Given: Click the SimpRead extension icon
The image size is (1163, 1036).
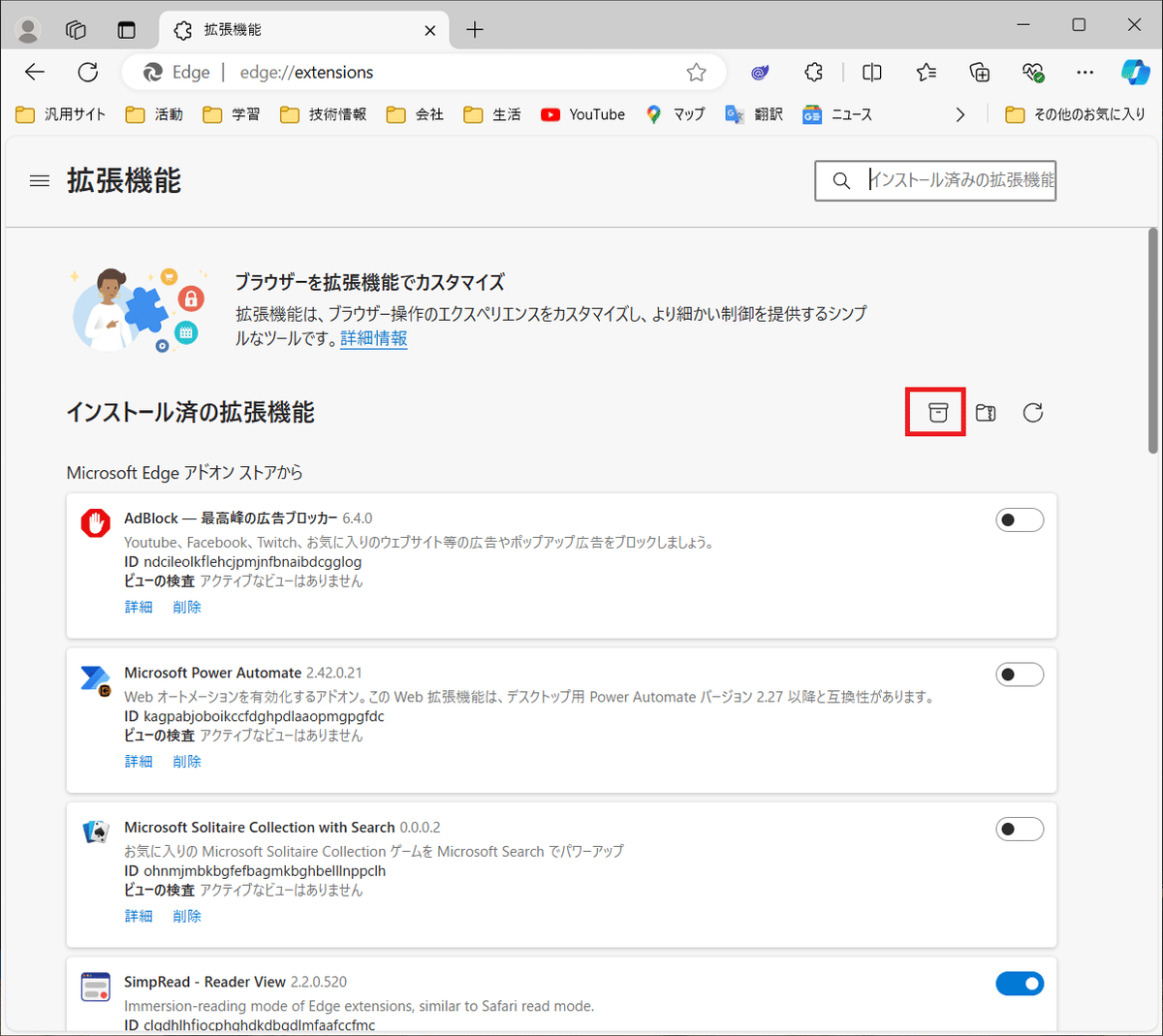Looking at the screenshot, I should pyautogui.click(x=95, y=988).
